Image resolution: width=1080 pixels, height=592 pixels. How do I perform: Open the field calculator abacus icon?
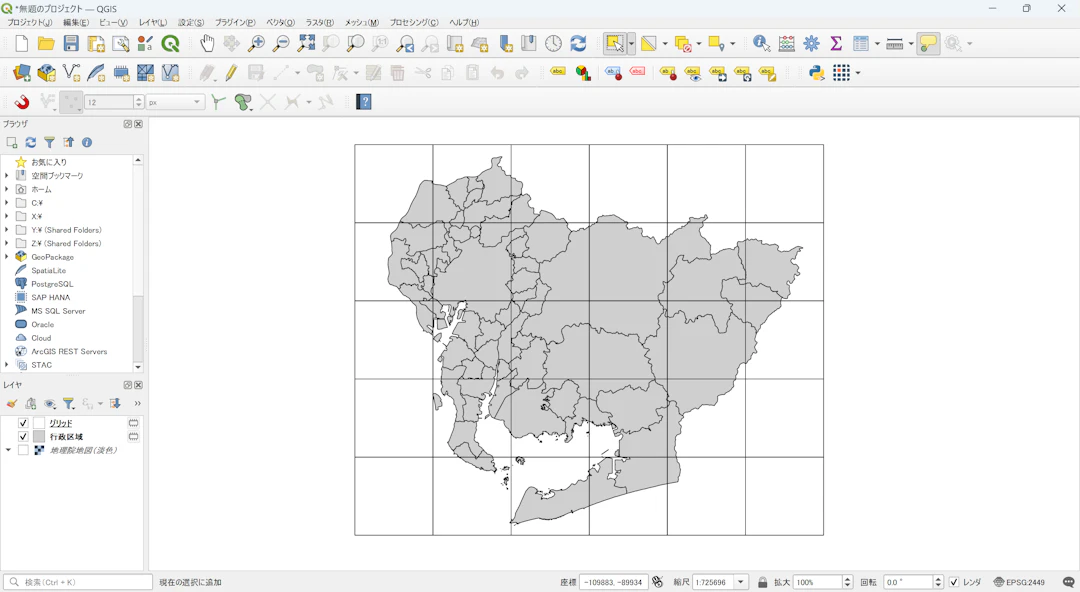point(787,44)
